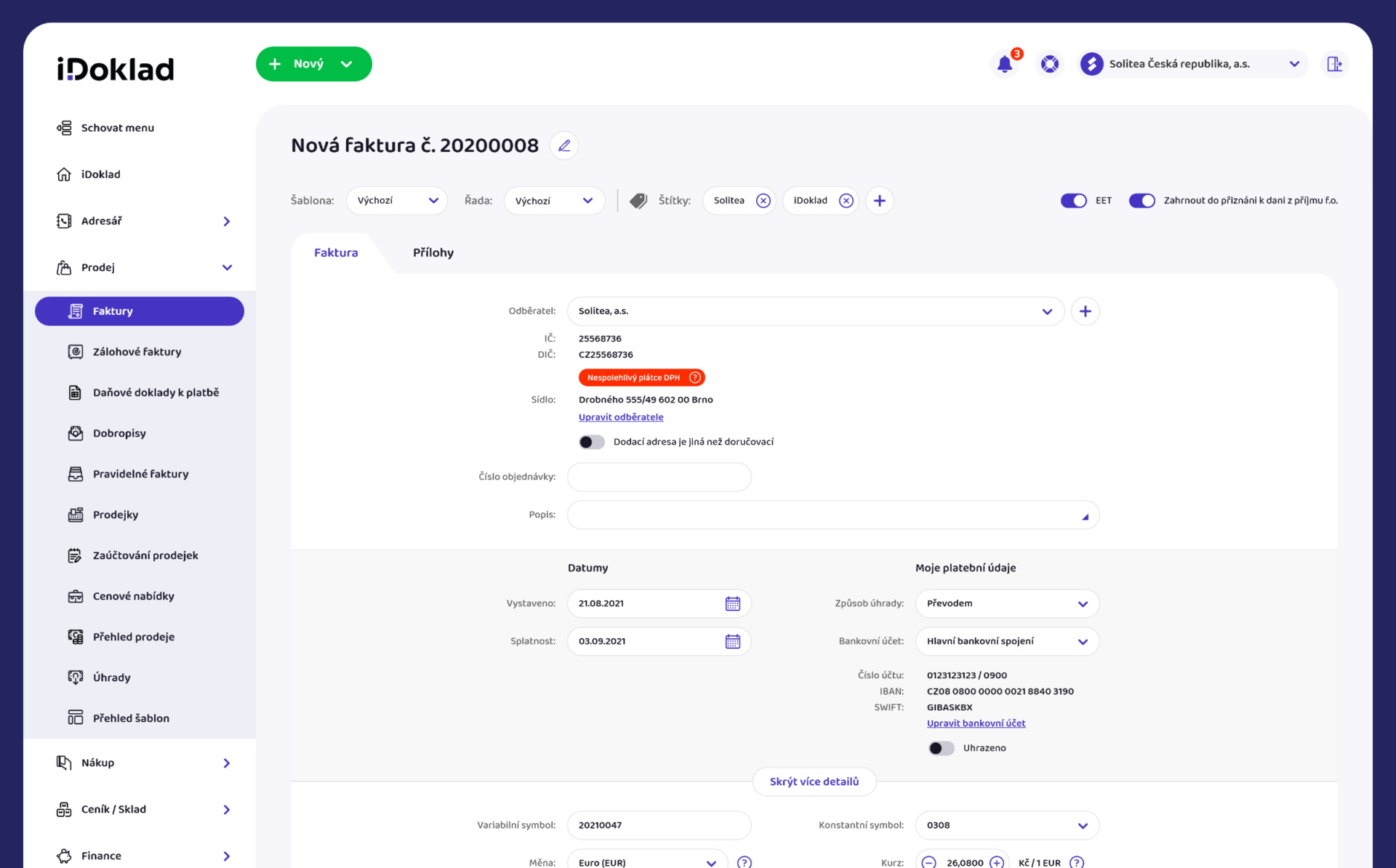
Task: Remove the iDoklad tag
Action: coord(846,201)
